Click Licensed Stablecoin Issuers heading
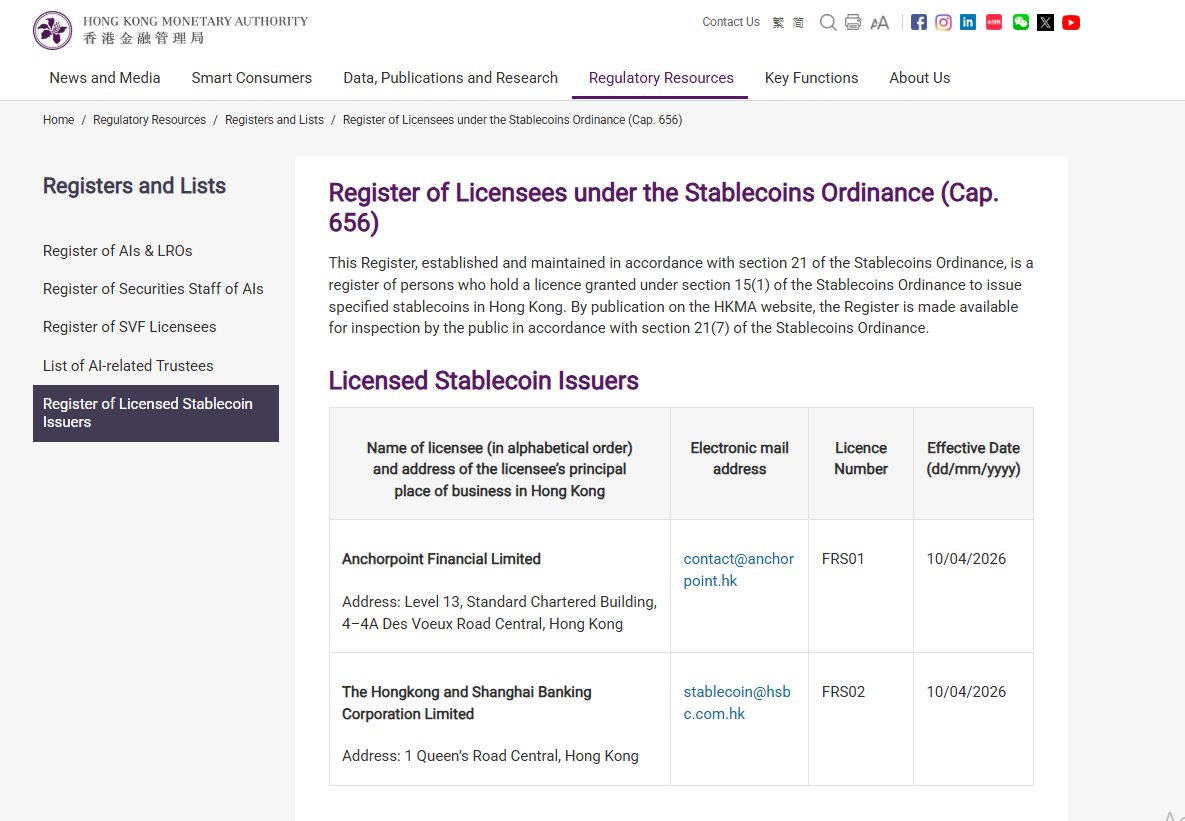The width and height of the screenshot is (1185, 821). (x=484, y=380)
